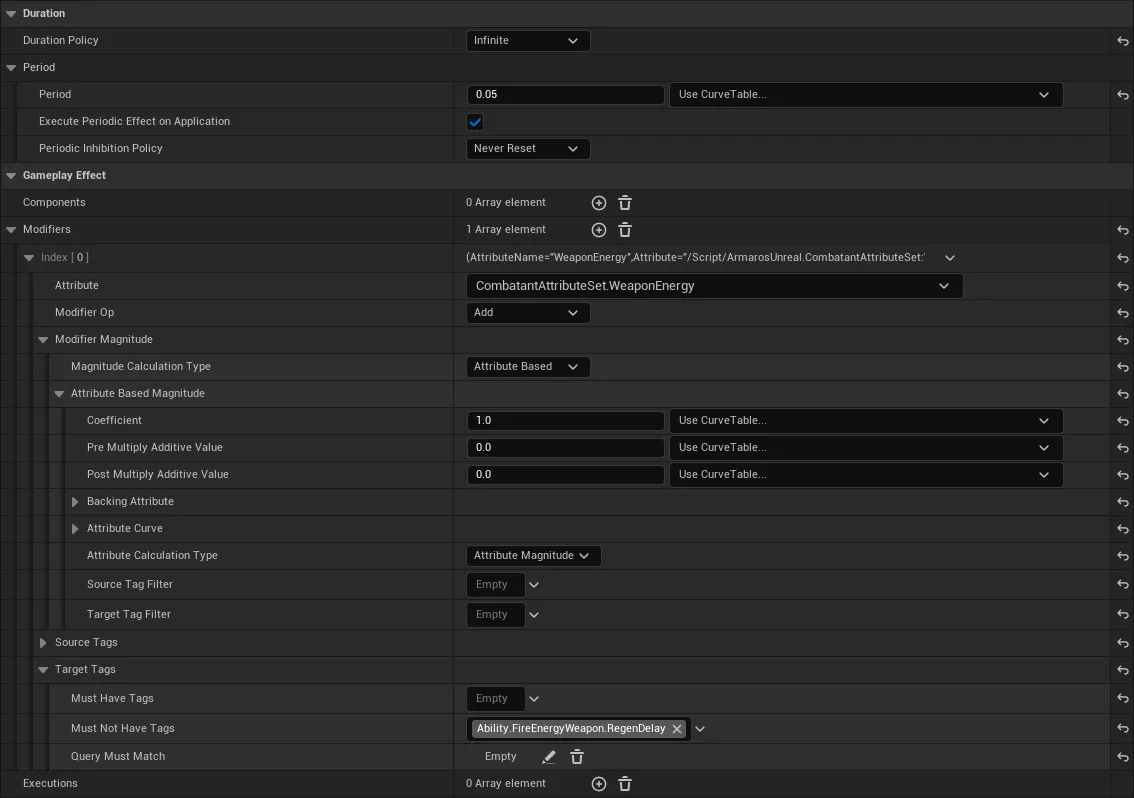This screenshot has width=1134, height=798.
Task: Add an element to the Components array
Action: (x=598, y=202)
